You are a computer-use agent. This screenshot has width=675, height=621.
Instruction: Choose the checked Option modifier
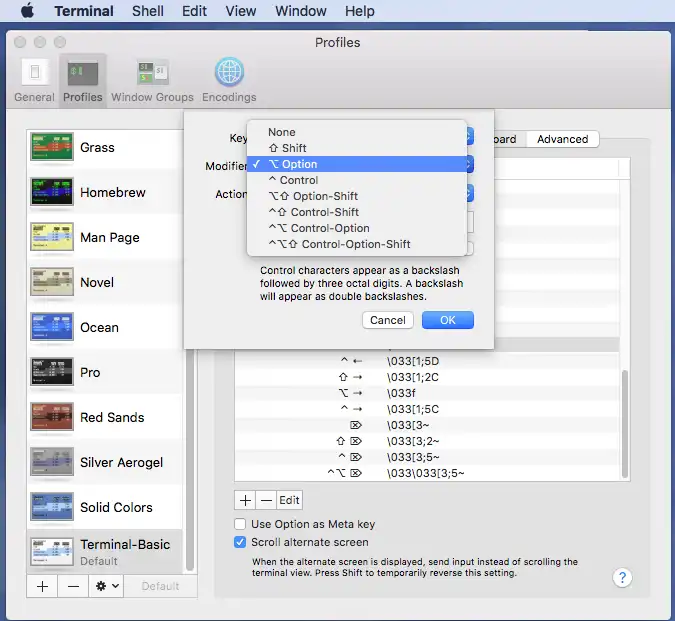[357, 164]
